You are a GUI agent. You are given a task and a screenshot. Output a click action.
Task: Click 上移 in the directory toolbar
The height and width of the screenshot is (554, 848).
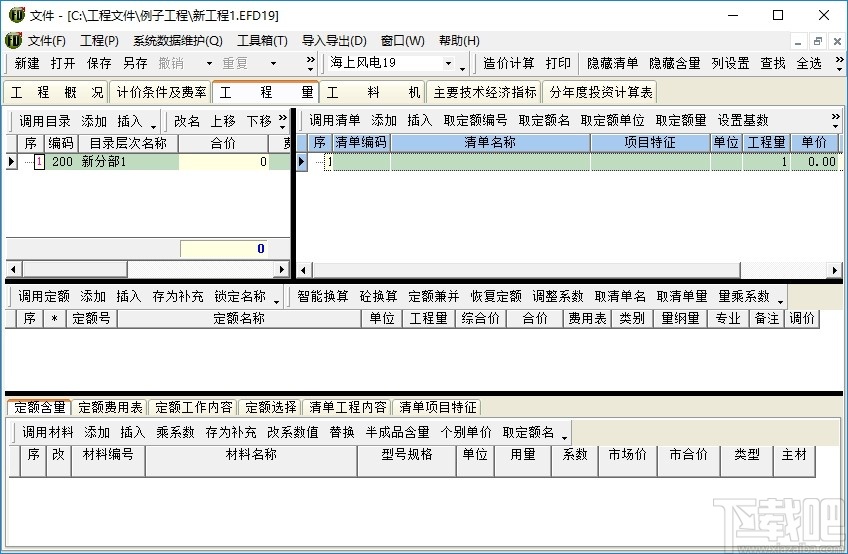click(223, 121)
